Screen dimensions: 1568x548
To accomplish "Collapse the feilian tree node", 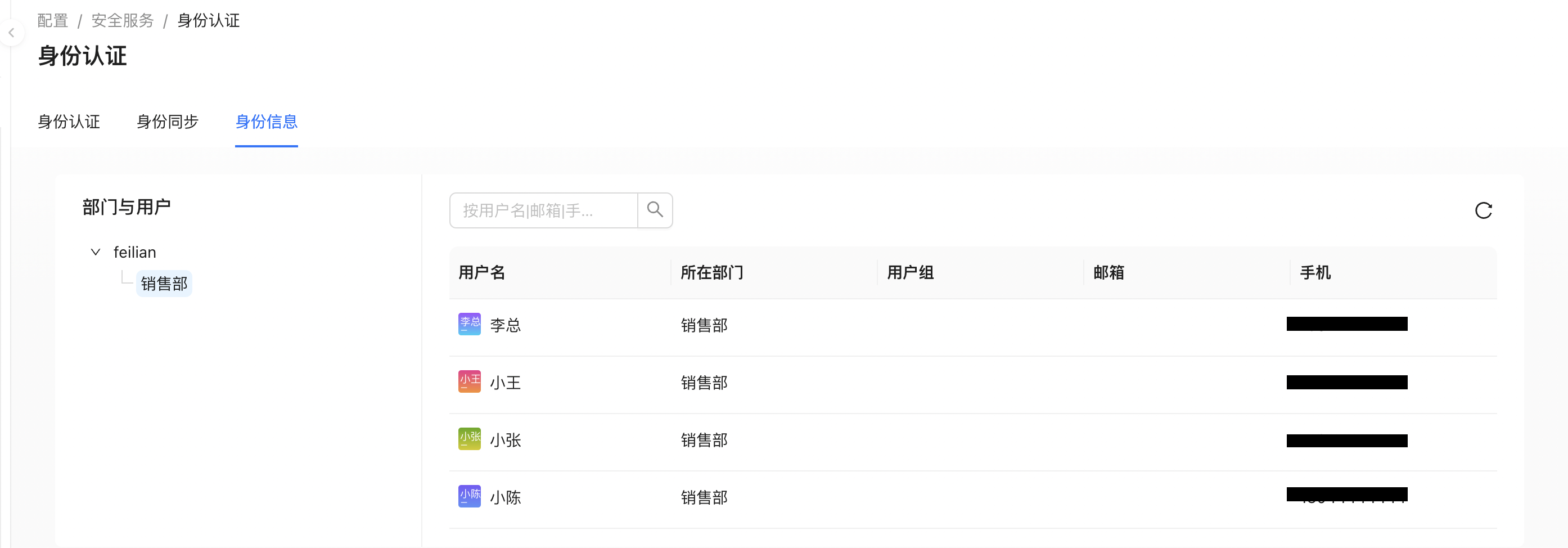I will tap(96, 251).
